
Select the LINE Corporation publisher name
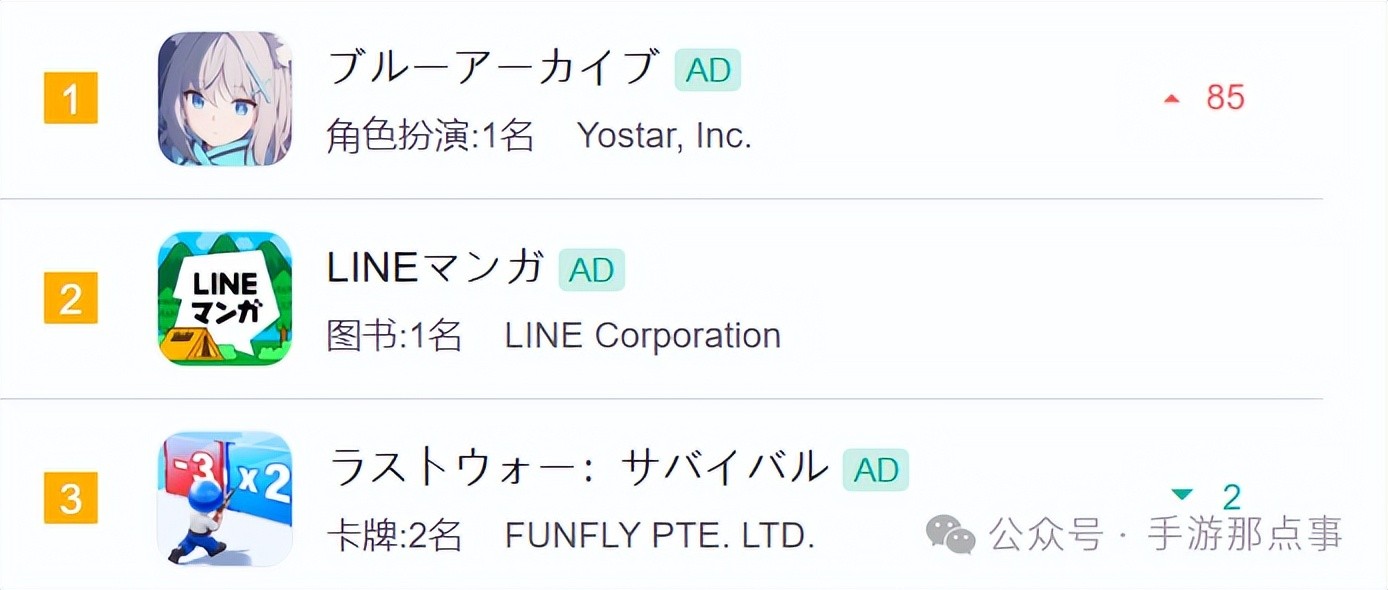(x=642, y=336)
